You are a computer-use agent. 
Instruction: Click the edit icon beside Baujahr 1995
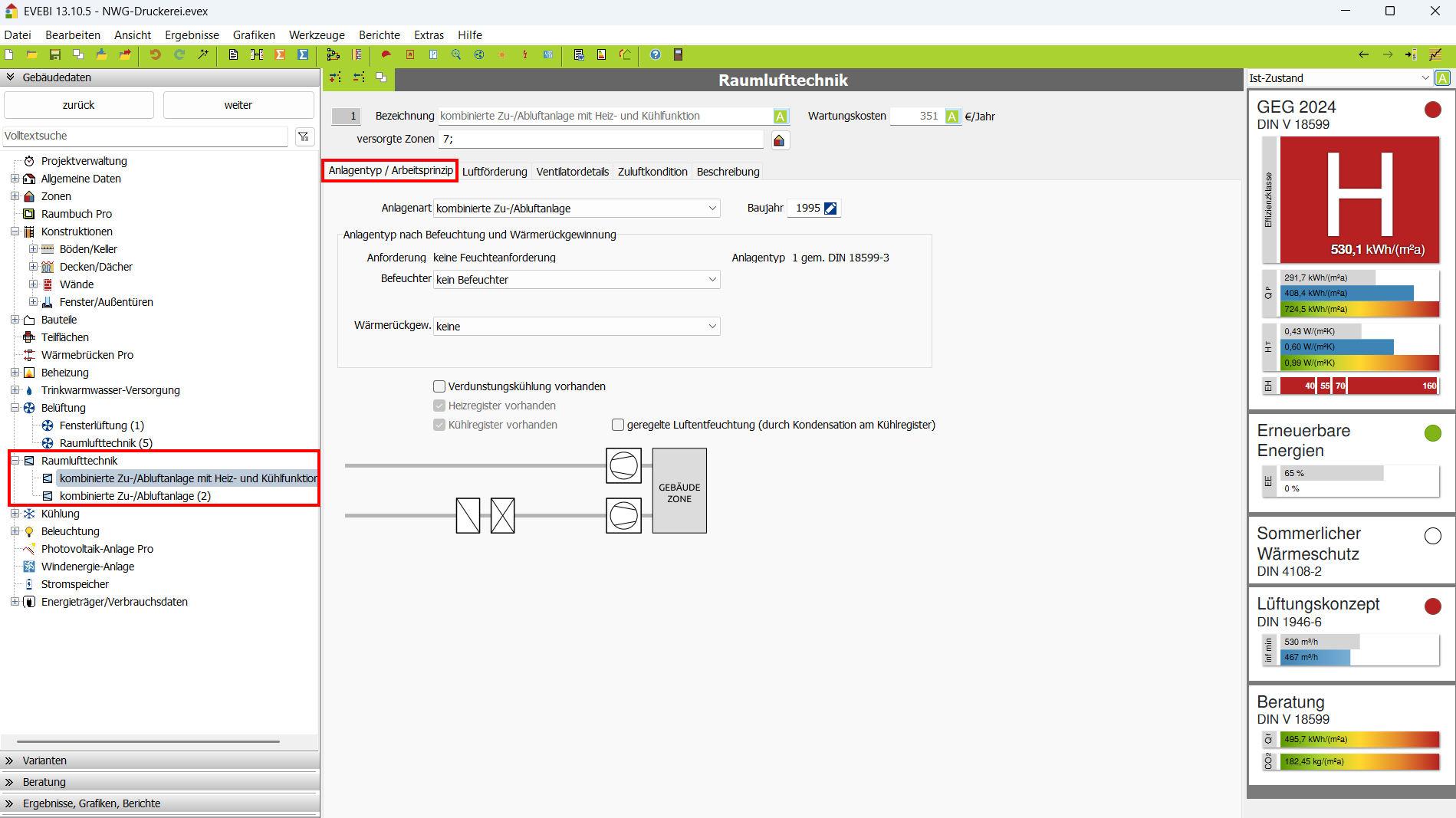click(830, 209)
